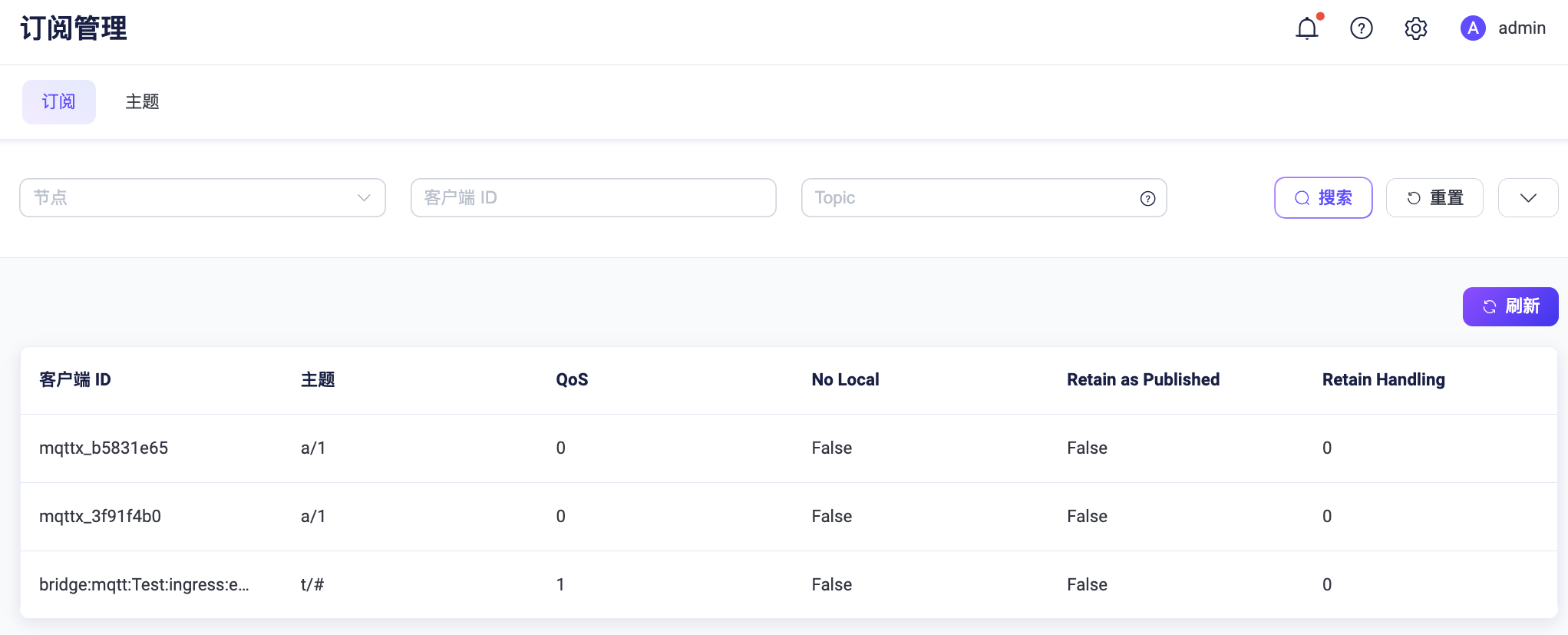Focus the Topic input field
This screenshot has width=1568, height=635.
click(984, 198)
